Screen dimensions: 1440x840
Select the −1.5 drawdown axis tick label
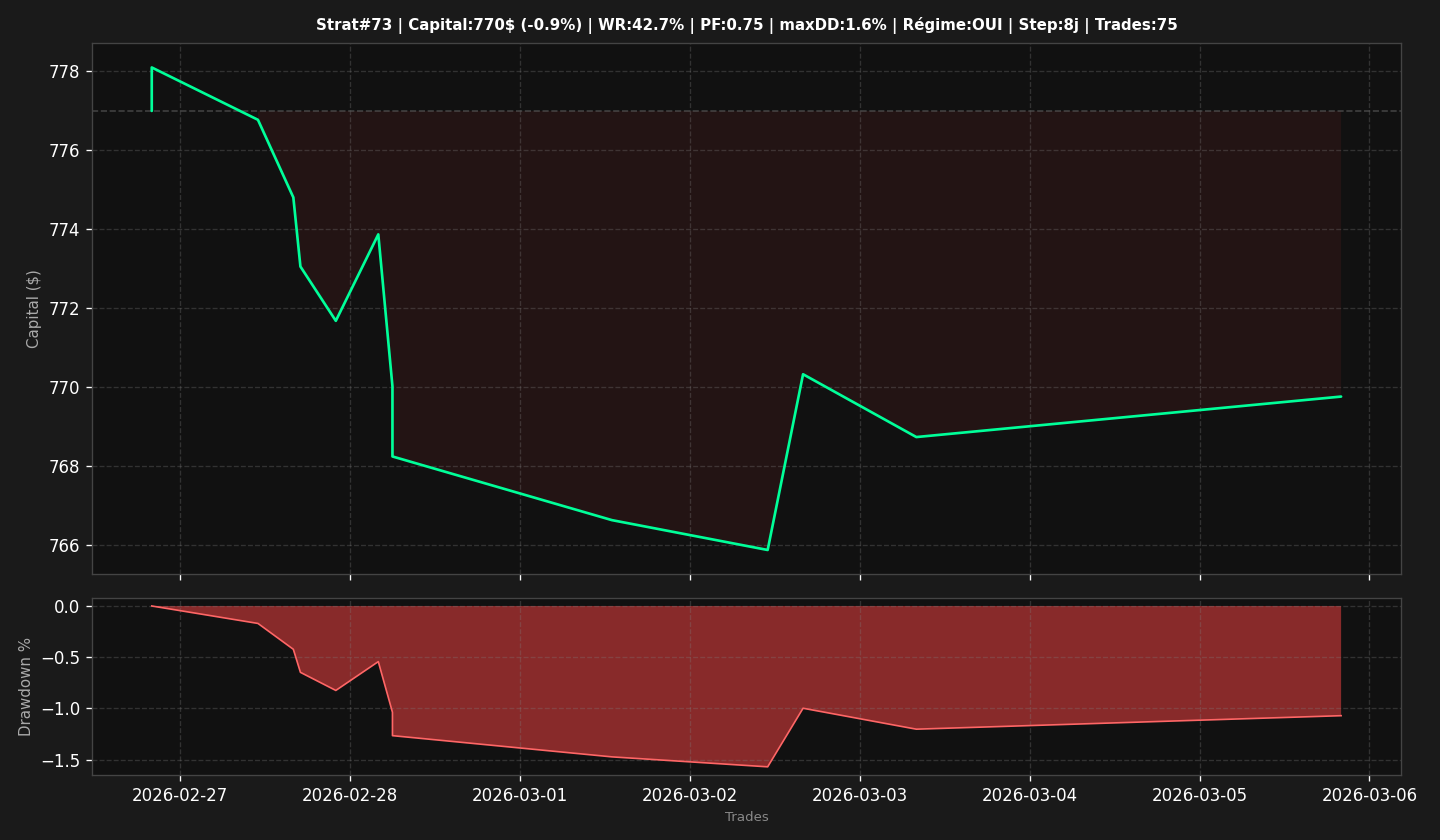tap(60, 761)
